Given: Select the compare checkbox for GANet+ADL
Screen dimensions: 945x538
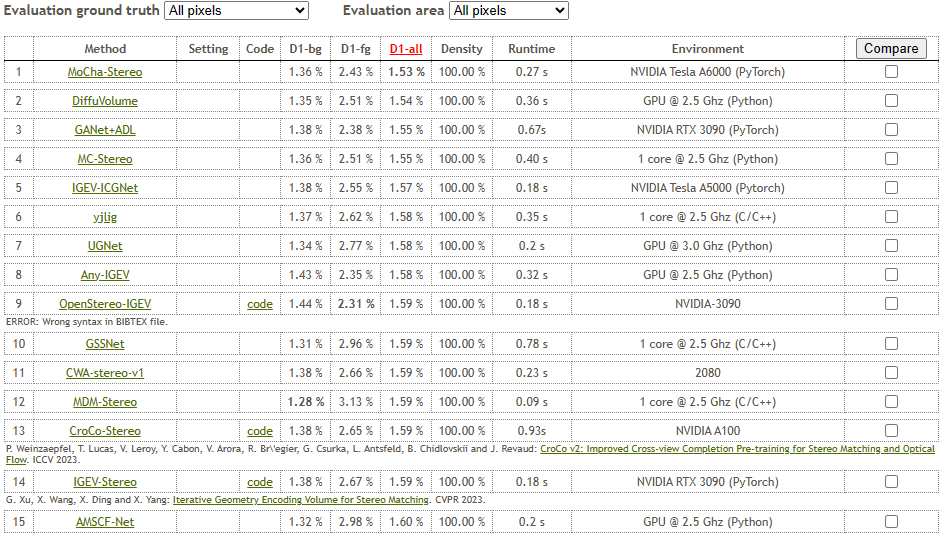Looking at the screenshot, I should (891, 130).
